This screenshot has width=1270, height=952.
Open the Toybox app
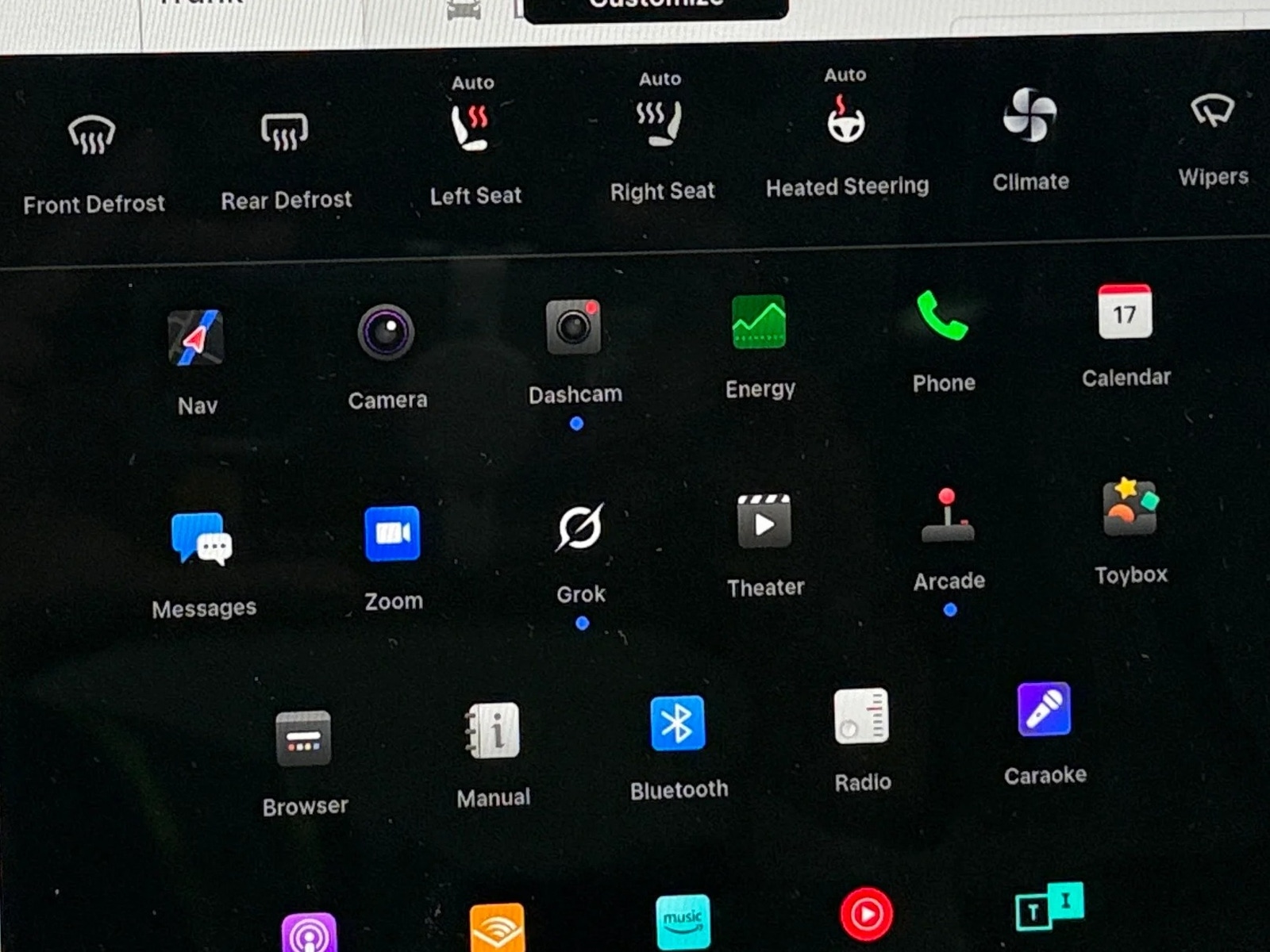[x=1130, y=509]
